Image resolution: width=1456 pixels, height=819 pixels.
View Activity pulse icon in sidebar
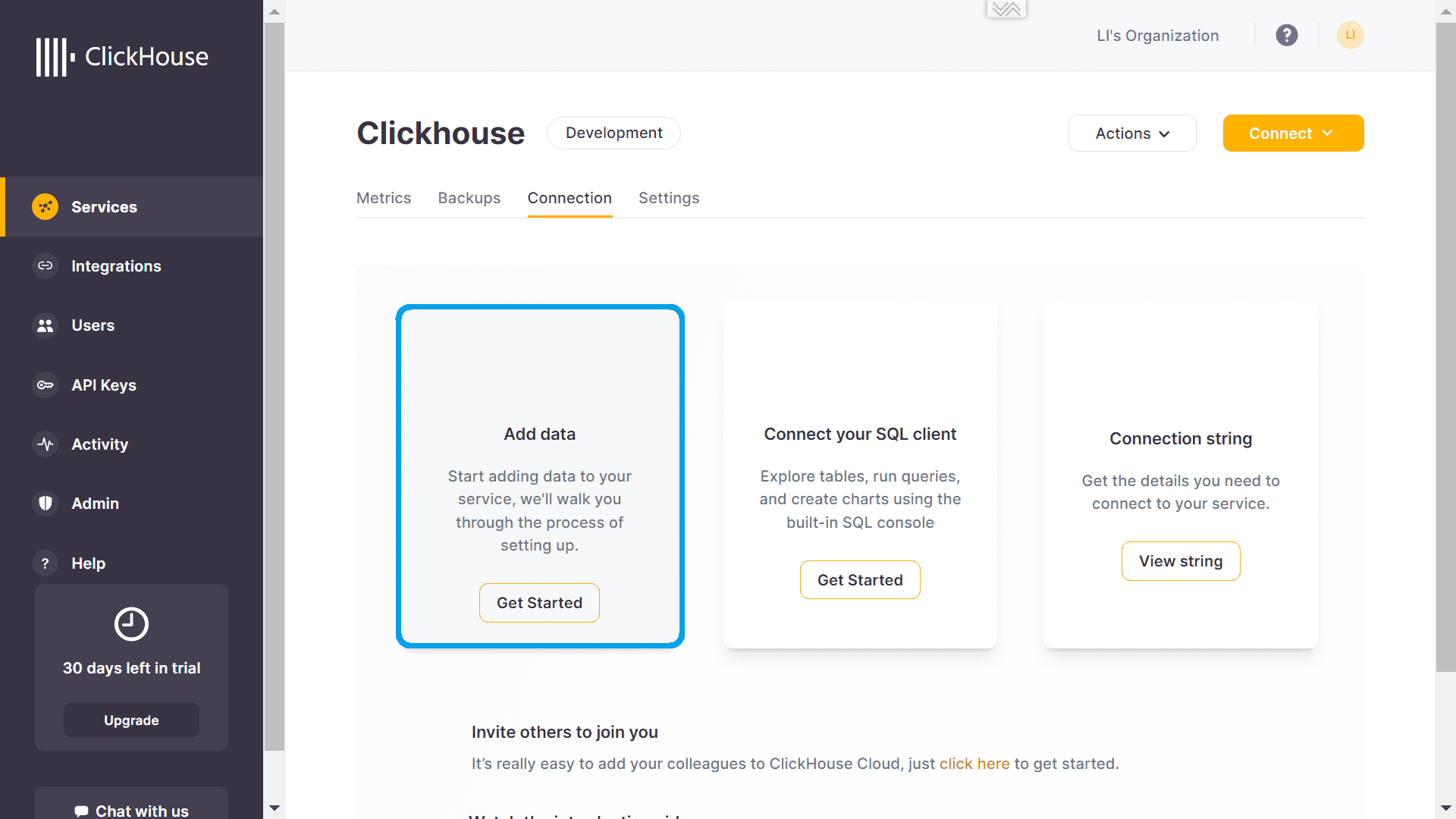tap(45, 444)
